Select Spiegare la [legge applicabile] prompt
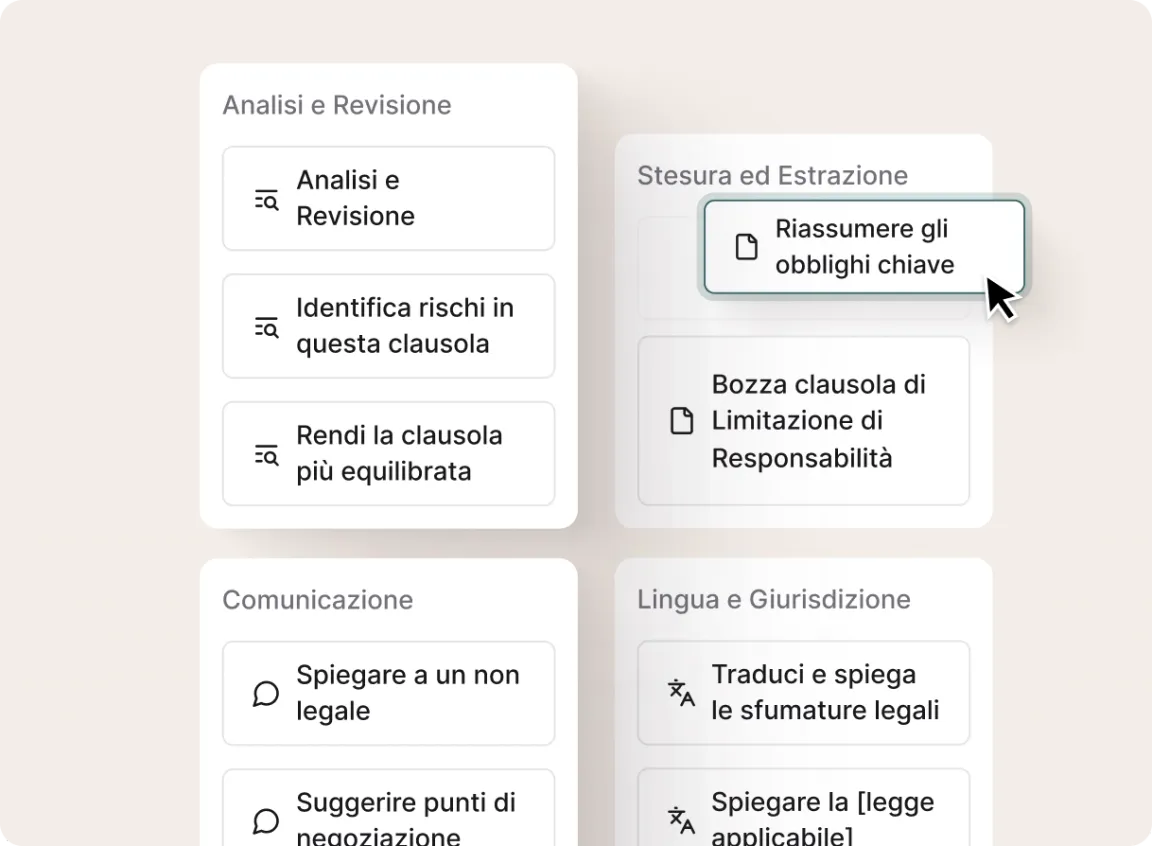1152x846 pixels. point(803,815)
